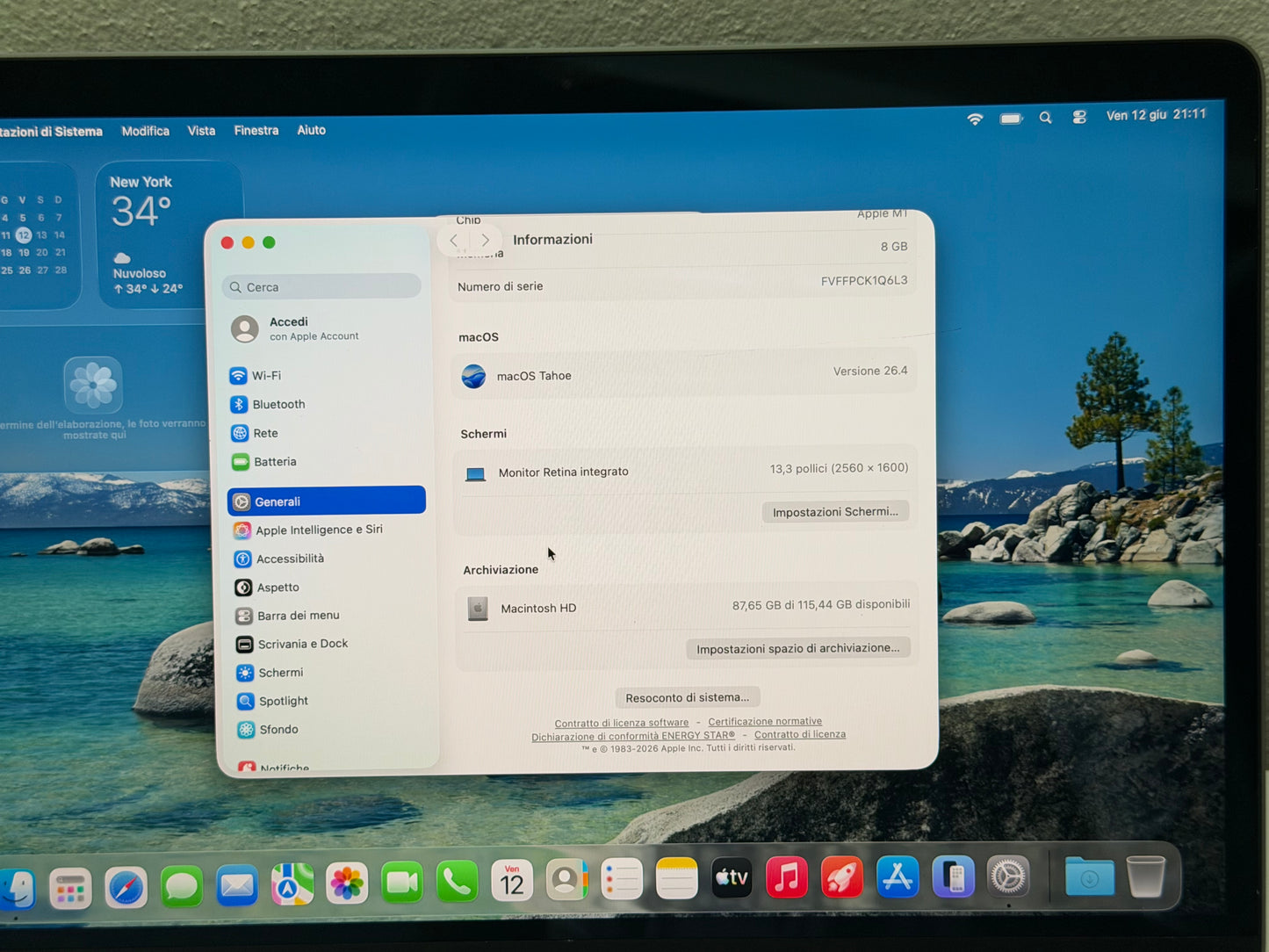Open Certificazione normative link
Screen dimensions: 1269x952
pyautogui.click(x=765, y=721)
